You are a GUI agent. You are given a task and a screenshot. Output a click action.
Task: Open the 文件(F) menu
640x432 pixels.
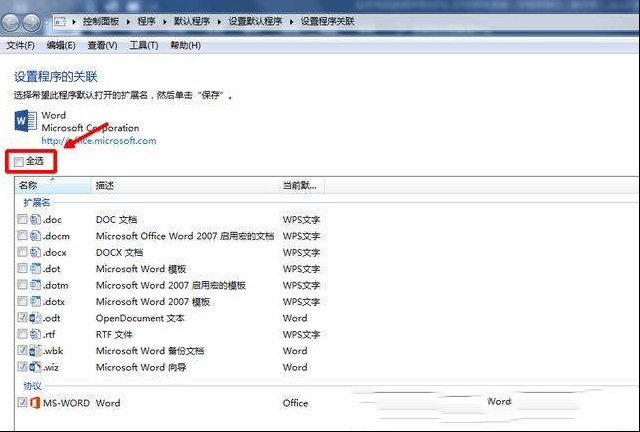(20, 45)
